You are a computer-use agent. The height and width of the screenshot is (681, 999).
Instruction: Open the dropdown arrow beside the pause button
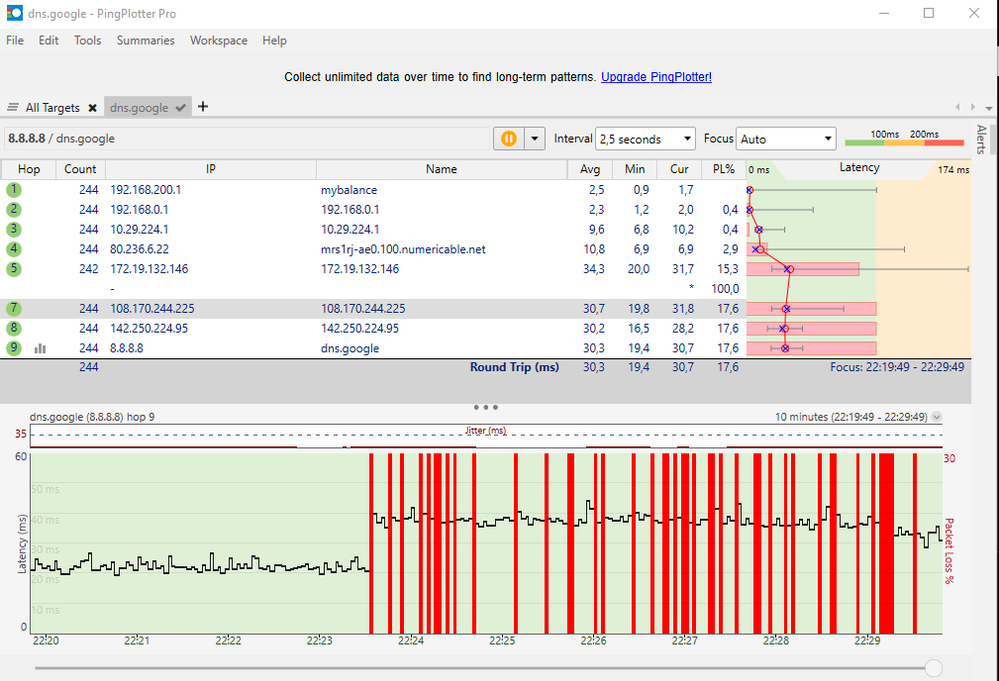[x=534, y=139]
